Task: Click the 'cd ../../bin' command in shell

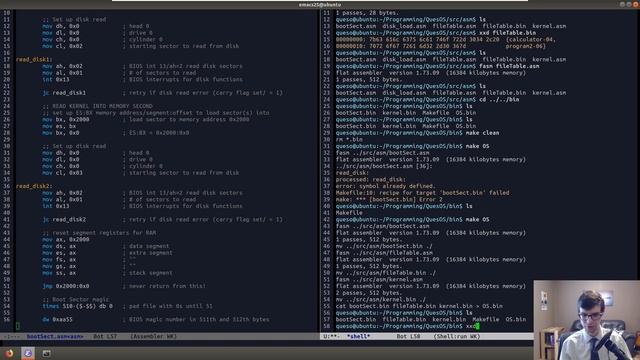Action: [499, 99]
